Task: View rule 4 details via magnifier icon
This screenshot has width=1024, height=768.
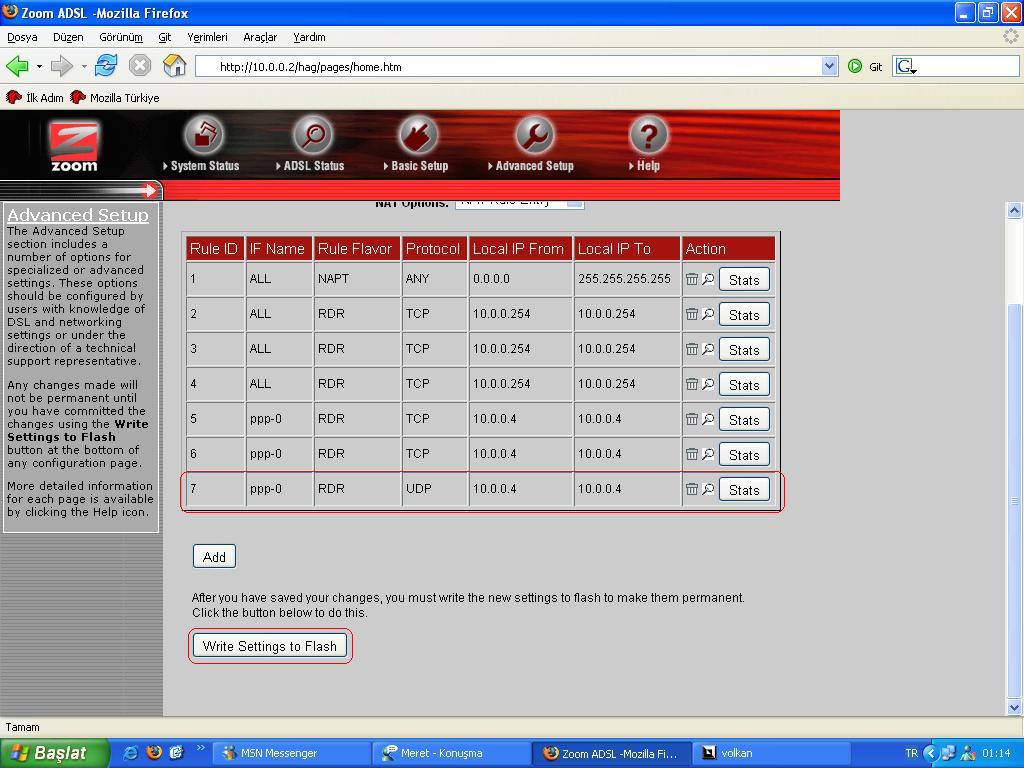Action: point(708,384)
